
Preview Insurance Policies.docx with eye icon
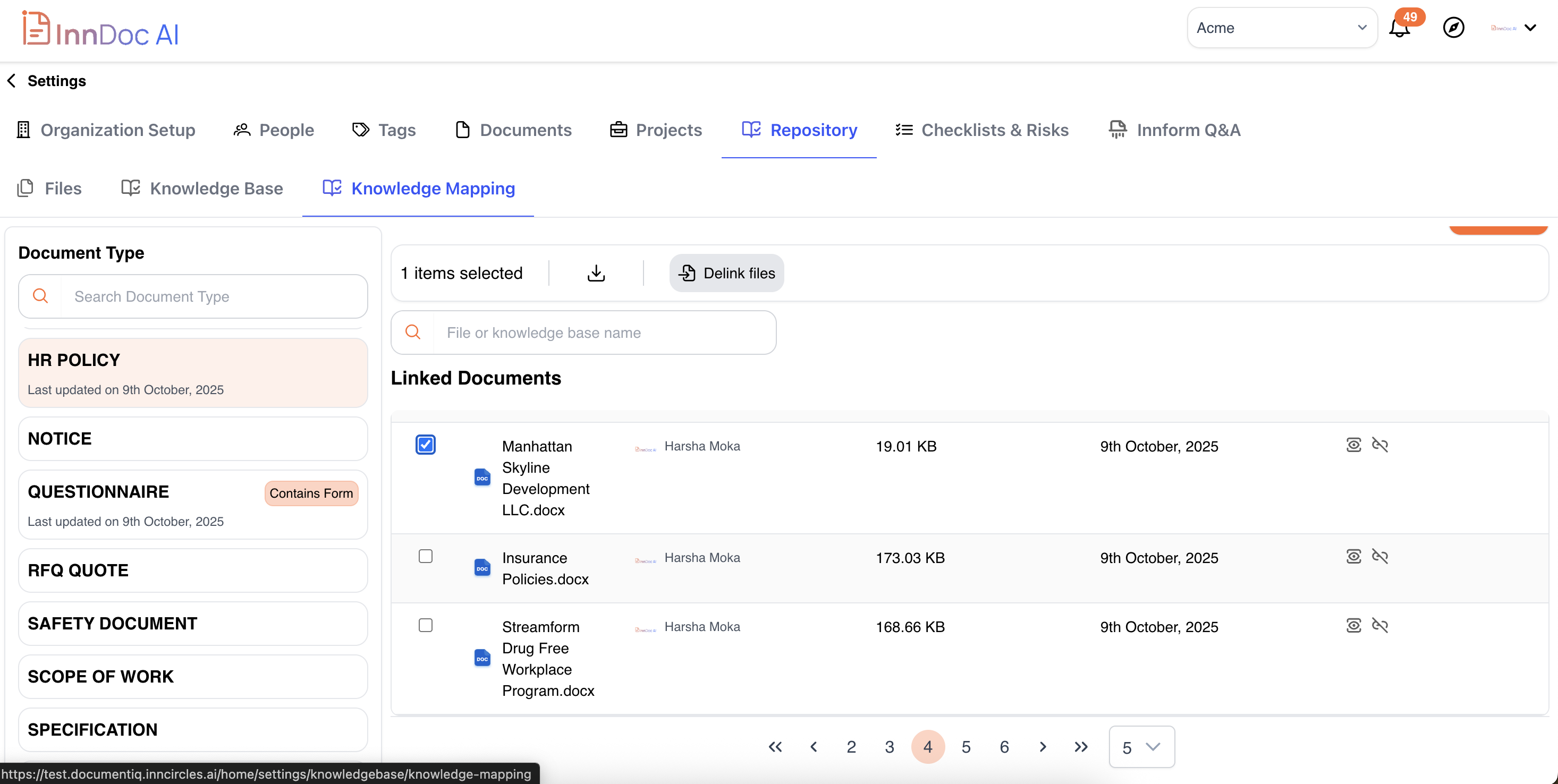1353,556
